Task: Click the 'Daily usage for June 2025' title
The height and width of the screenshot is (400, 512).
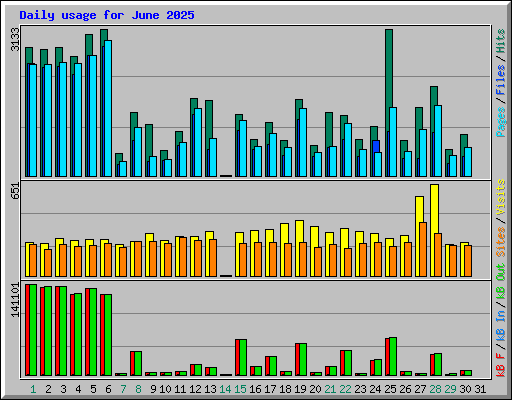Action: 107,15
